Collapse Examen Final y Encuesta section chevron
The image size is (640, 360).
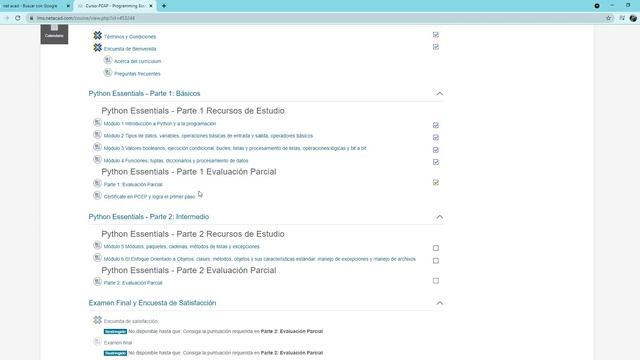coord(440,303)
